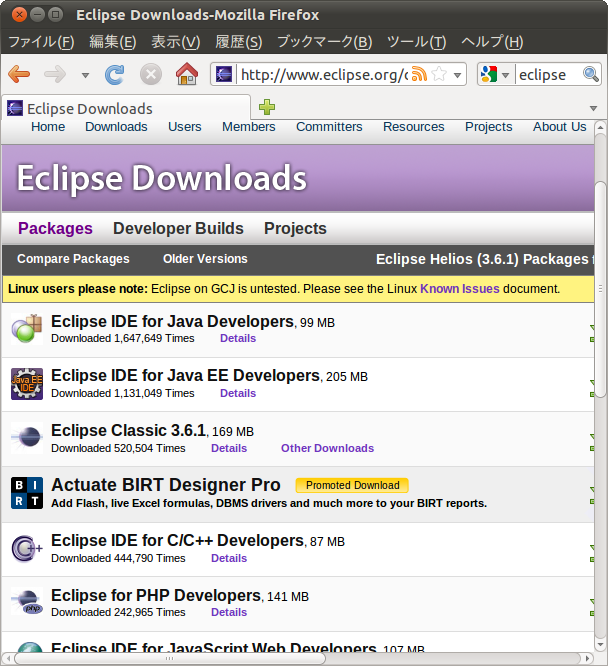608x666 pixels.
Task: Click Compare Packages
Action: pyautogui.click(x=73, y=259)
